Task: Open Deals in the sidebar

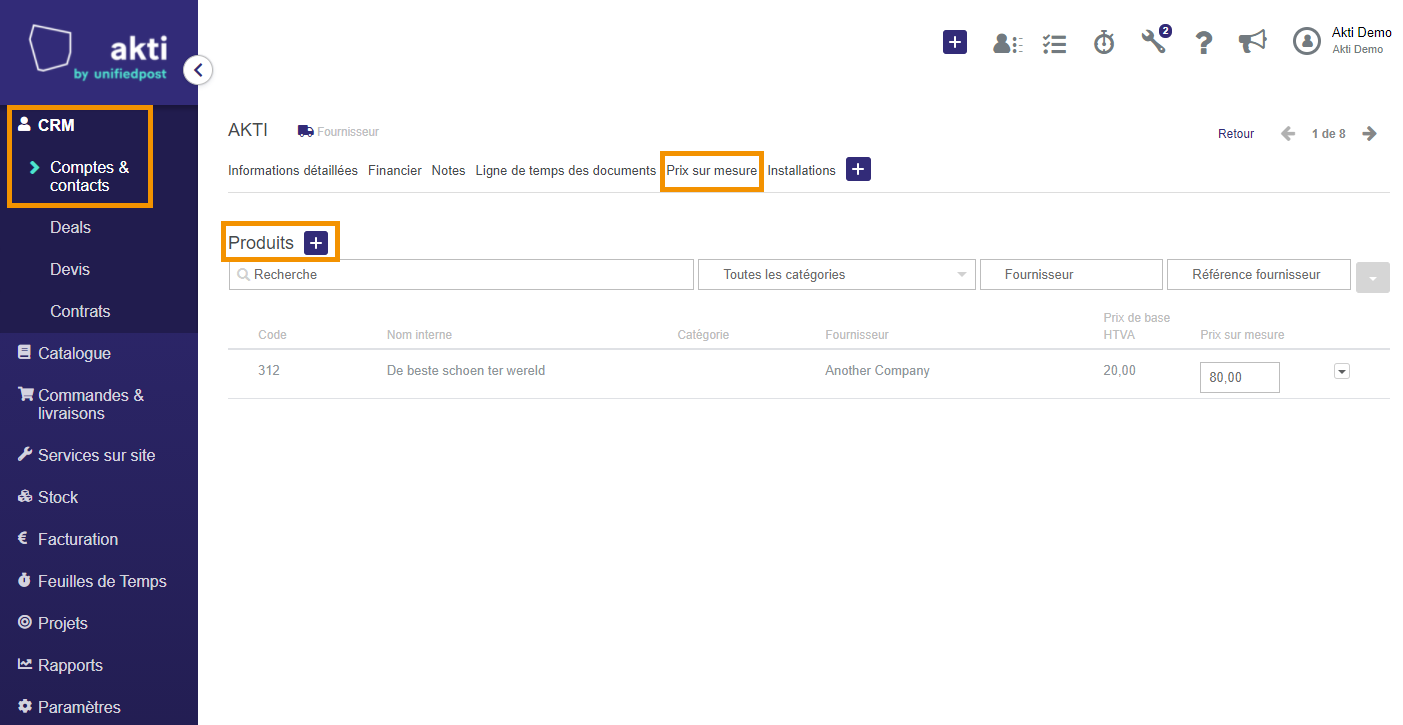Action: 70,227
